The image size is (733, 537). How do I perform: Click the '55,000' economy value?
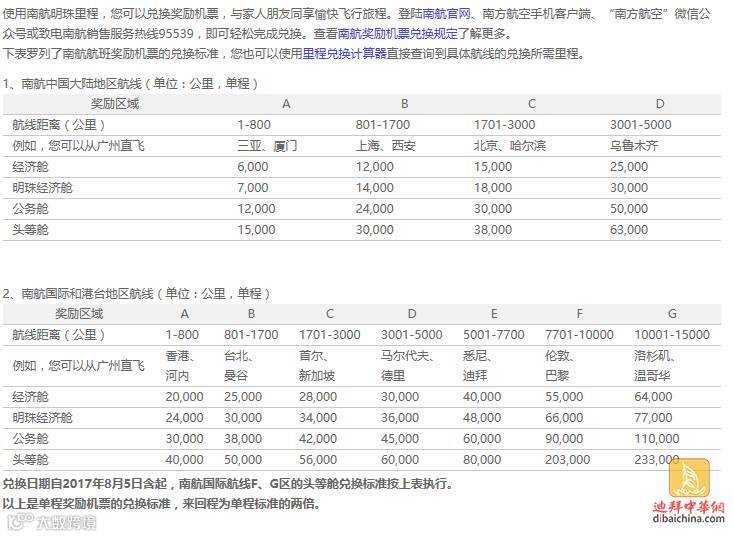click(564, 397)
